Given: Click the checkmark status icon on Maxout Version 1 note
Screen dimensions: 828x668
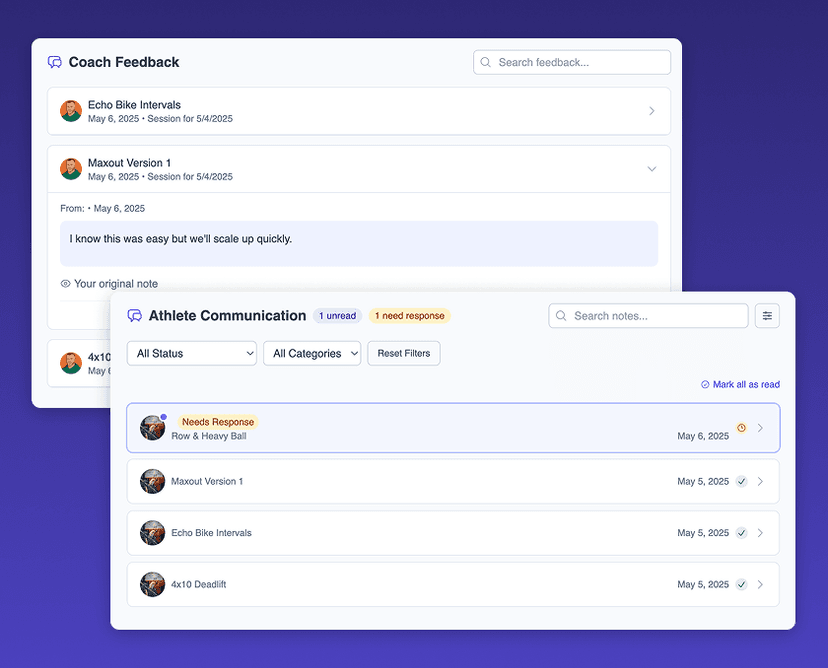Looking at the screenshot, I should [741, 481].
